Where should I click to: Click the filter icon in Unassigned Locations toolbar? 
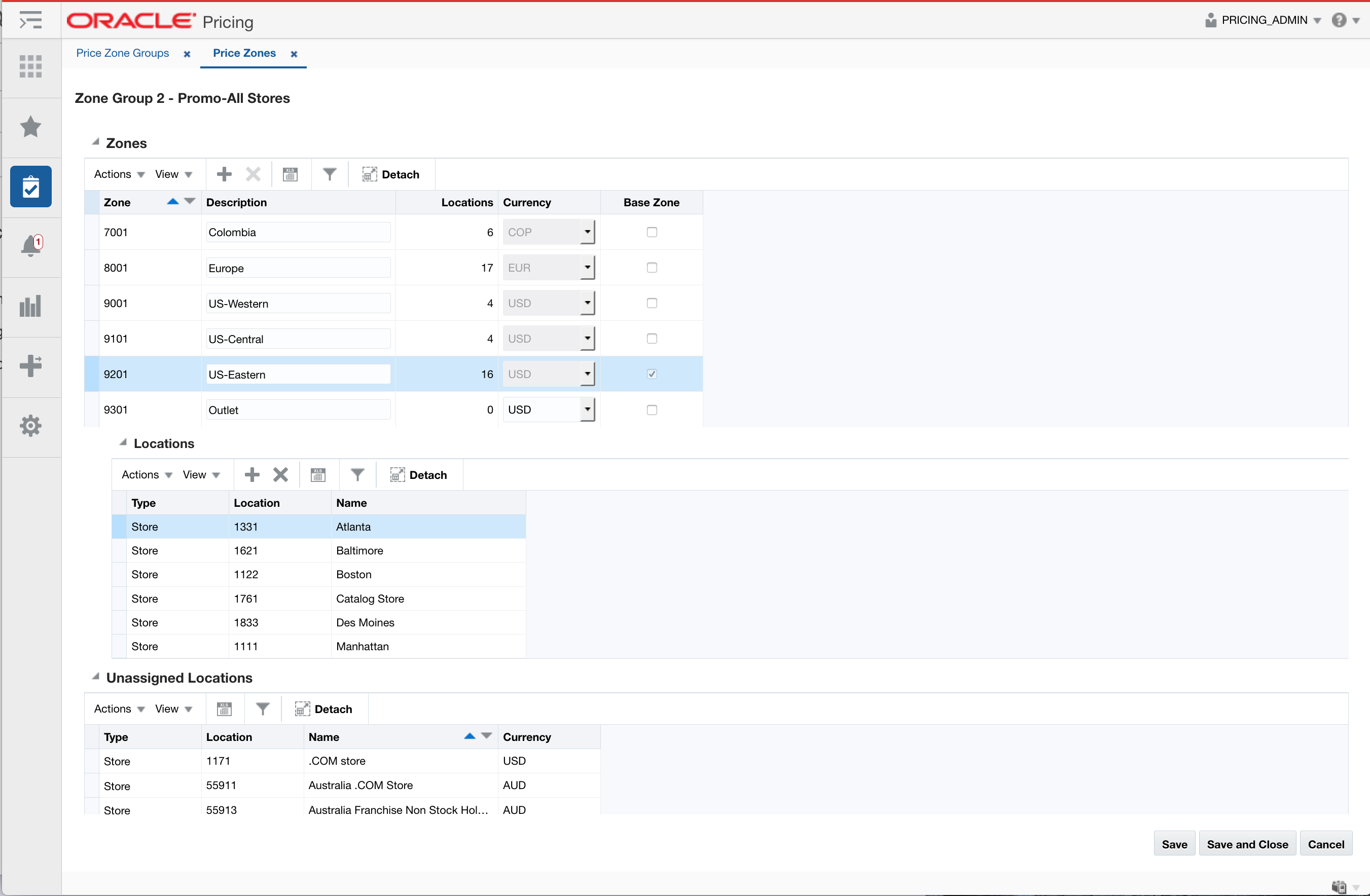point(262,709)
